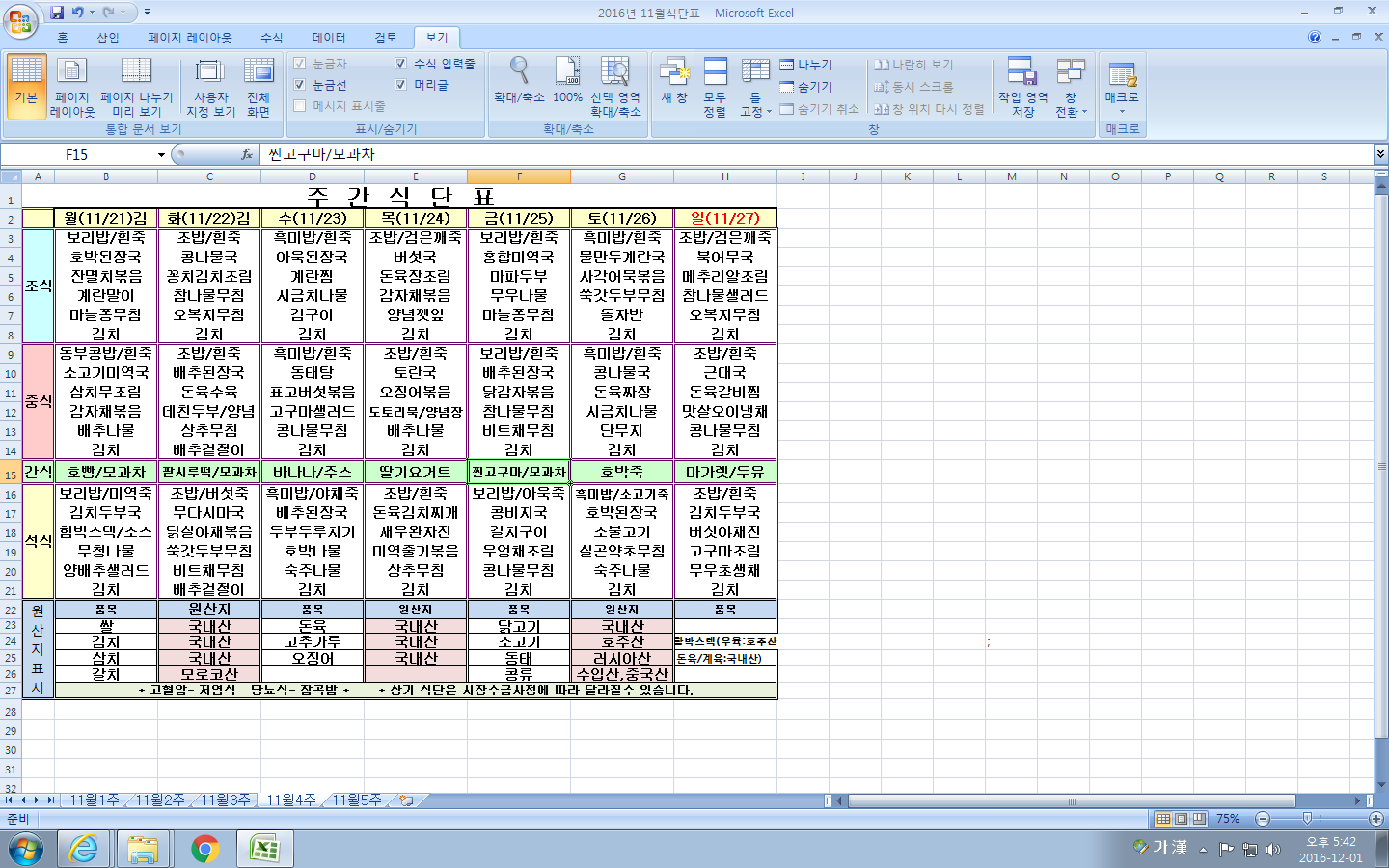Click the 숨기기 window button

click(x=806, y=87)
